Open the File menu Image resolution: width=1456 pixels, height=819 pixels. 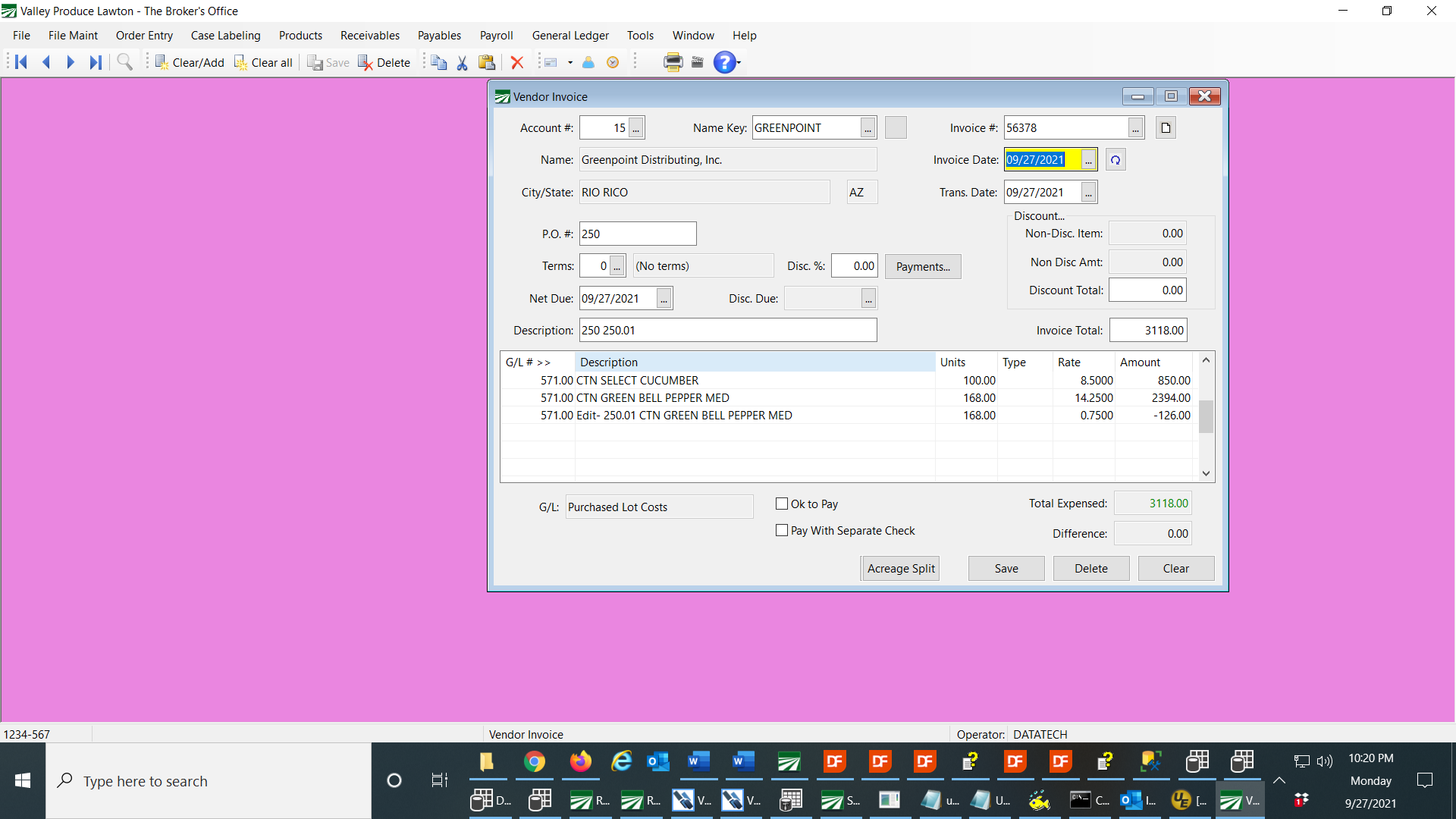tap(21, 36)
